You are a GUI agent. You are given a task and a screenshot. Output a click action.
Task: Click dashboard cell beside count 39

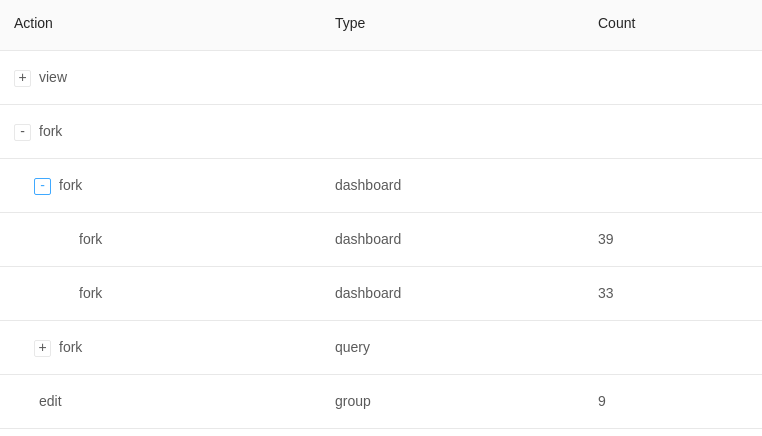pyautogui.click(x=368, y=239)
